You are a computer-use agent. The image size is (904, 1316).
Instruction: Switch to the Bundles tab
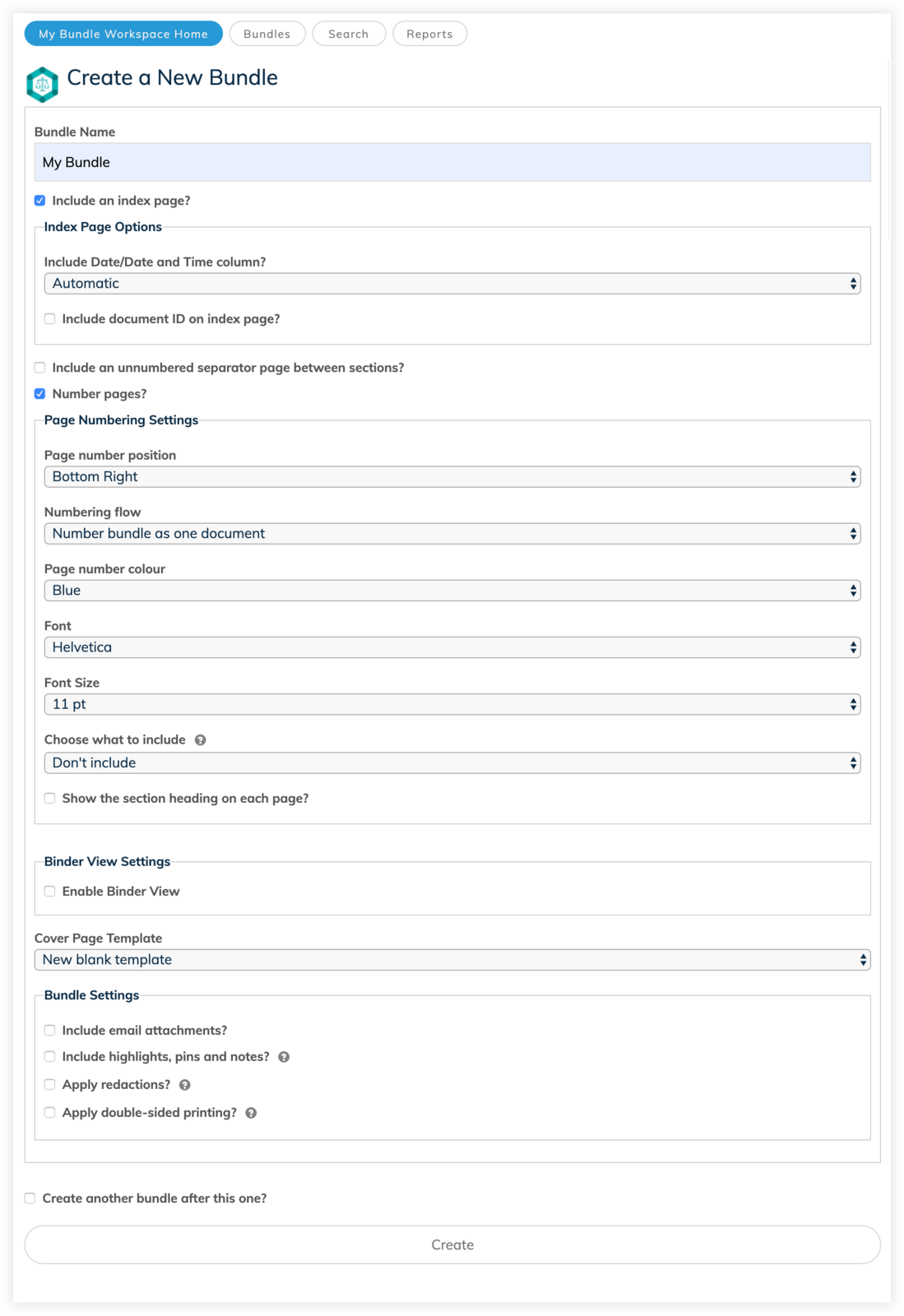(267, 34)
